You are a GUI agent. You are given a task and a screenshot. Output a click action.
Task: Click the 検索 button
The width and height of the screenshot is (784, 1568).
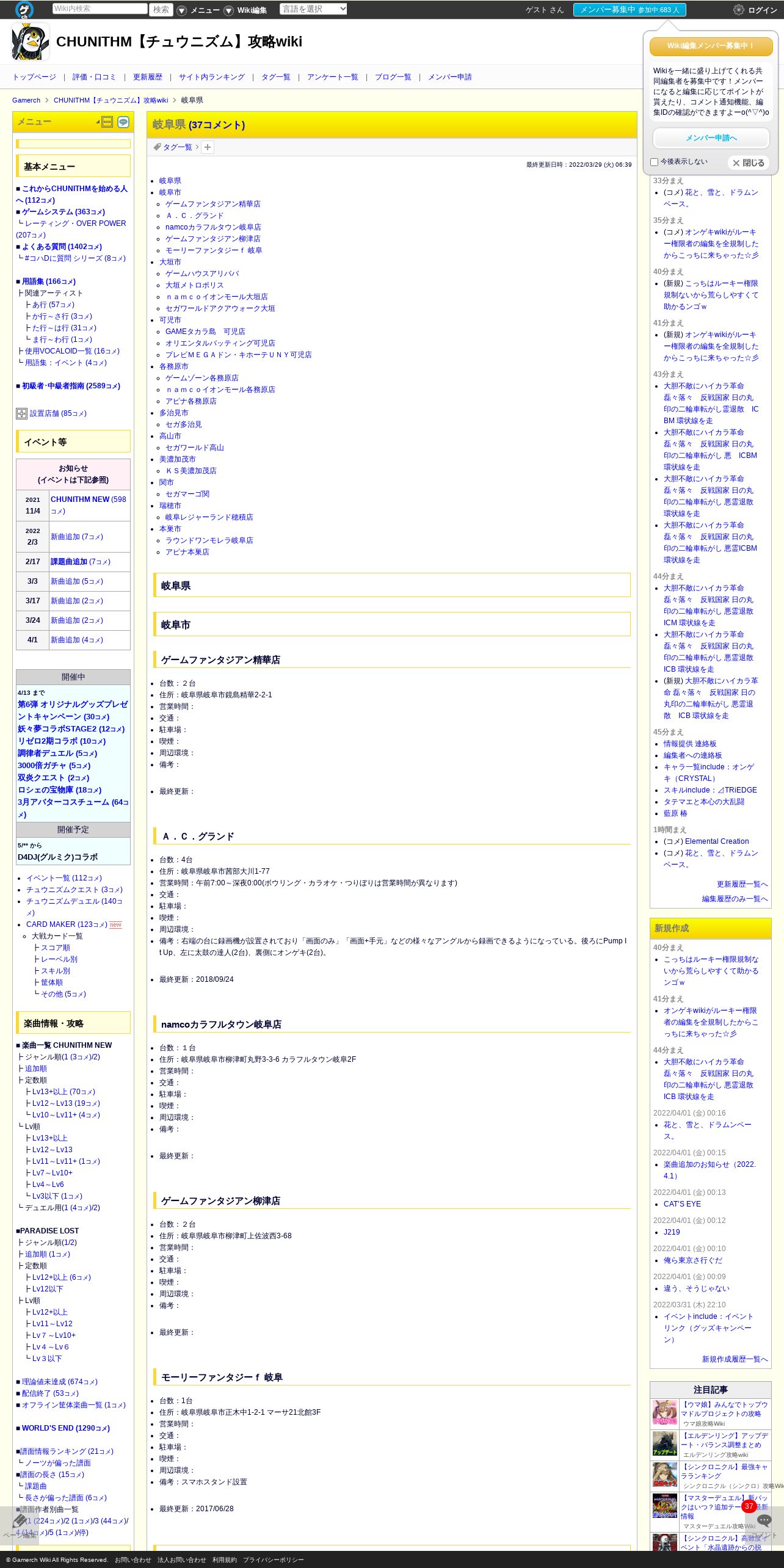pyautogui.click(x=161, y=9)
